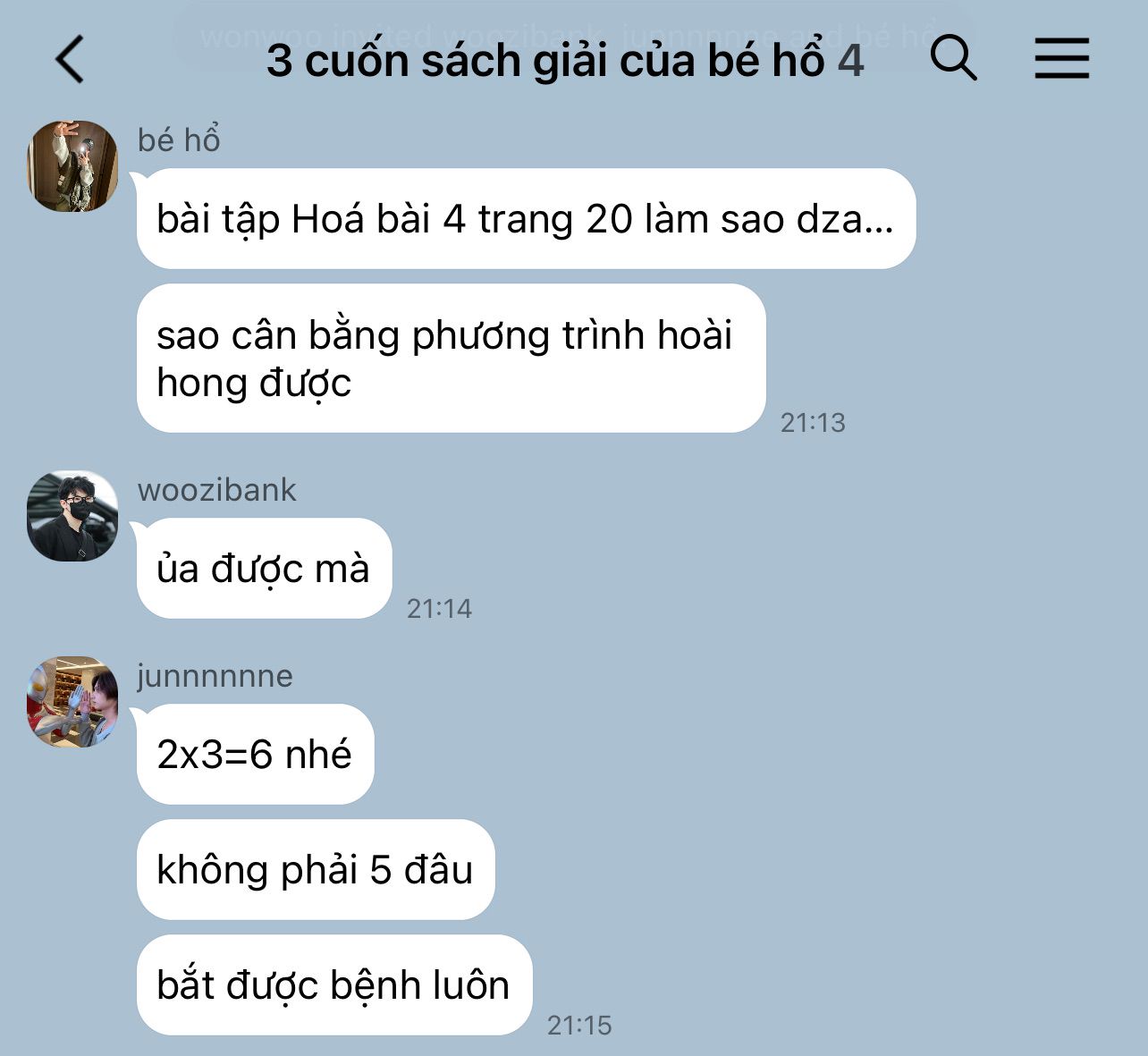1148x1056 pixels.
Task: Tap message bubble "ủa được mà"
Action: click(x=265, y=569)
